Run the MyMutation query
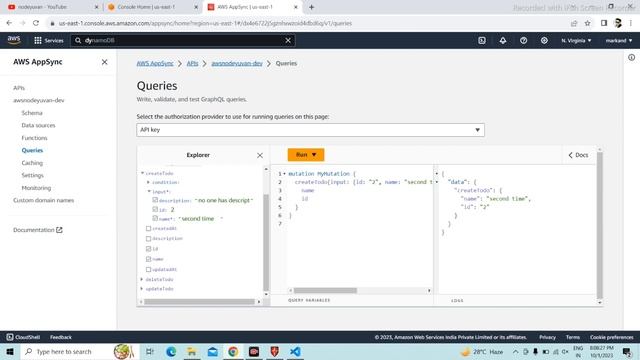The image size is (640, 360). click(306, 155)
